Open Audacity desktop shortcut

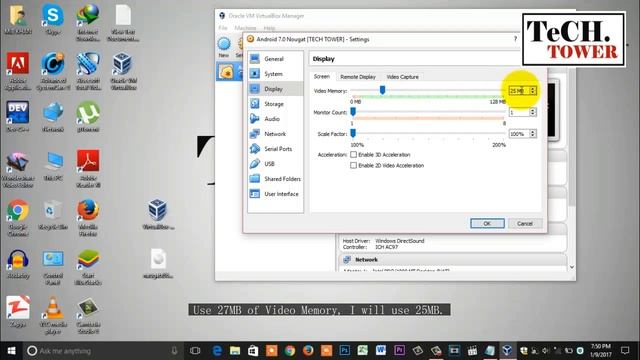click(18, 264)
